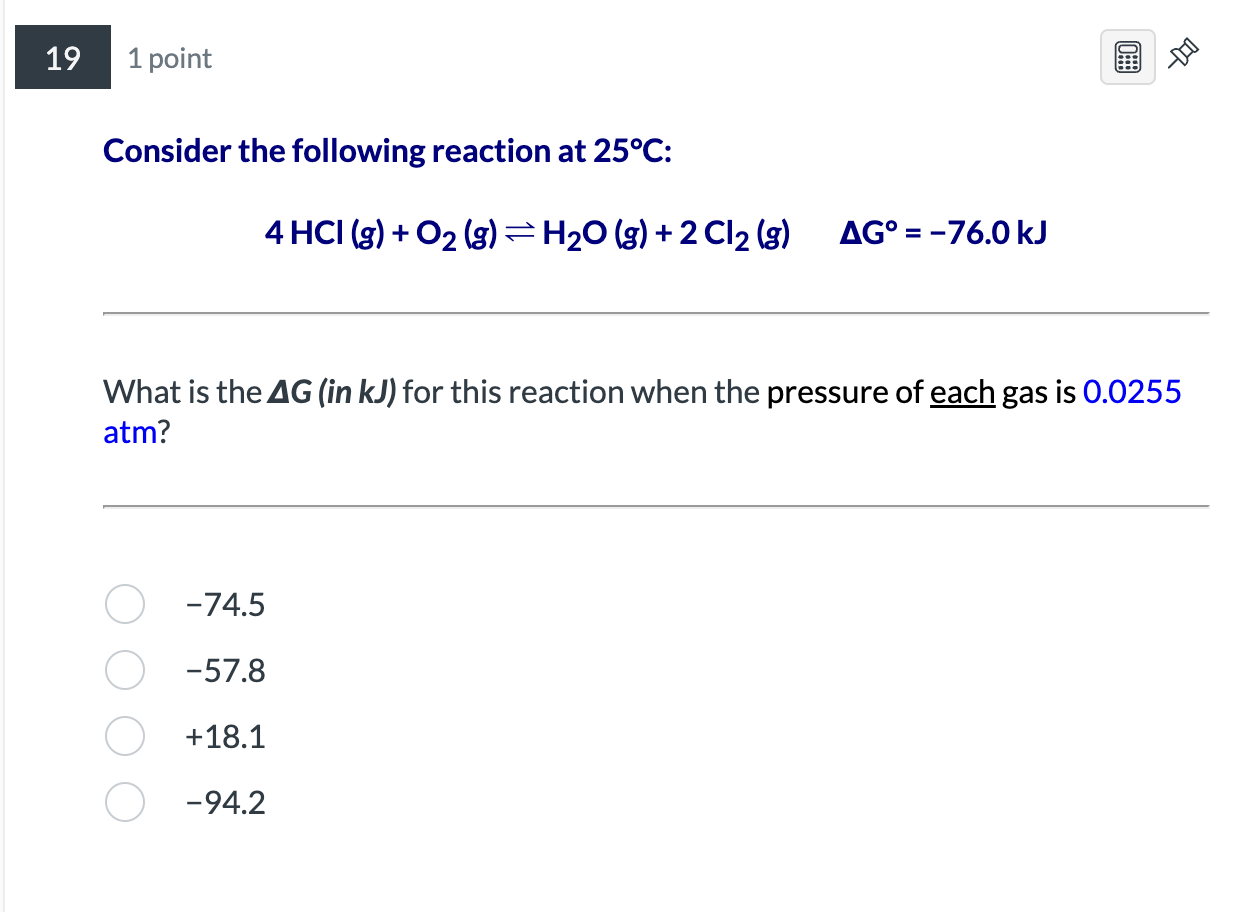Viewport: 1254px width, 912px height.
Task: Select the +18.1 answer choice
Action: [124, 736]
